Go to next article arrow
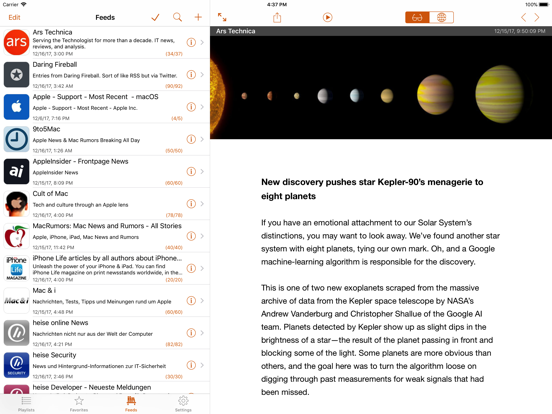This screenshot has height=414, width=552. (537, 17)
